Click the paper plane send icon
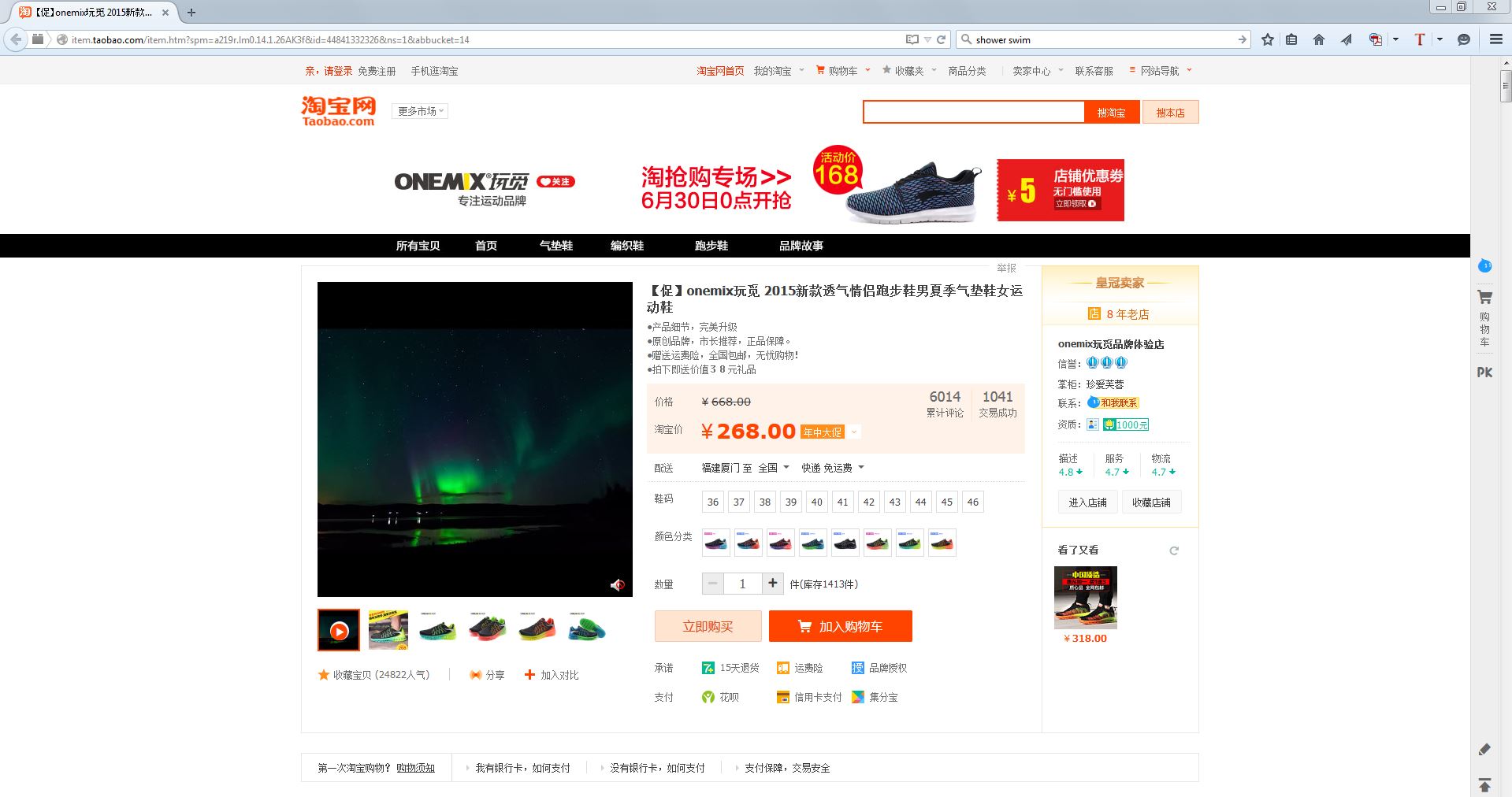The image size is (1512, 797). click(1347, 39)
